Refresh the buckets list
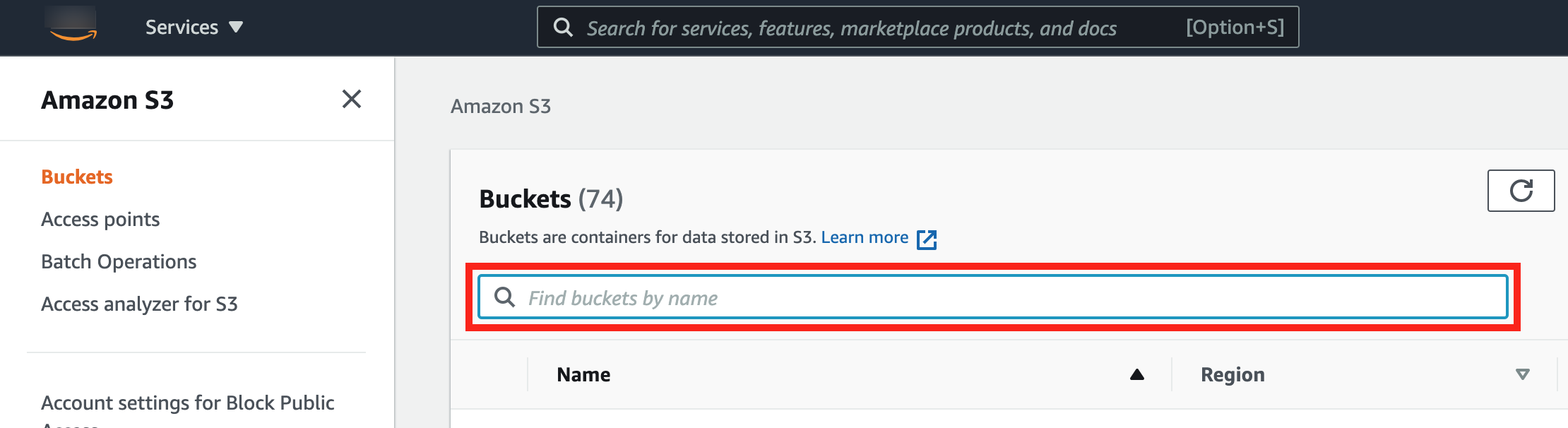 [1520, 191]
